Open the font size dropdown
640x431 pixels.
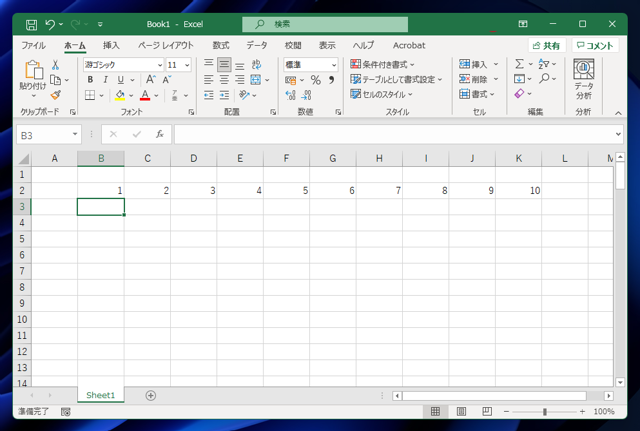coord(187,65)
